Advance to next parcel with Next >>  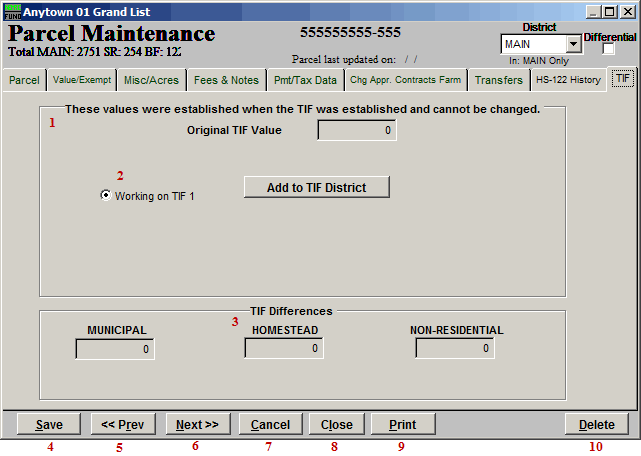(x=197, y=425)
